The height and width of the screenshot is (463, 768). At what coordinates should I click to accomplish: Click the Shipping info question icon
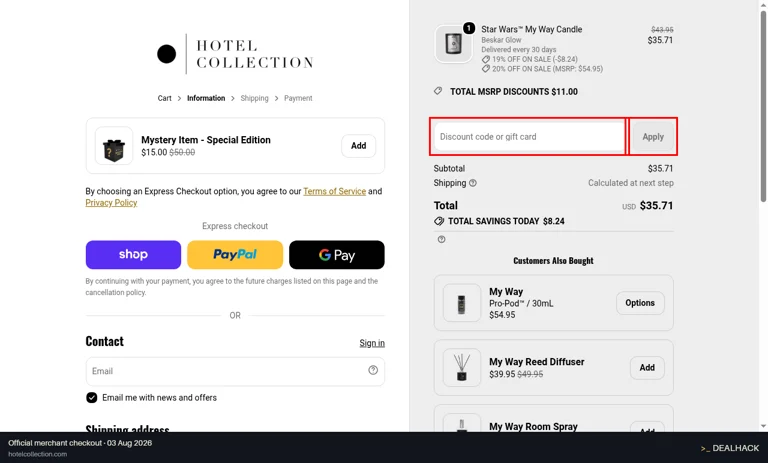473,183
